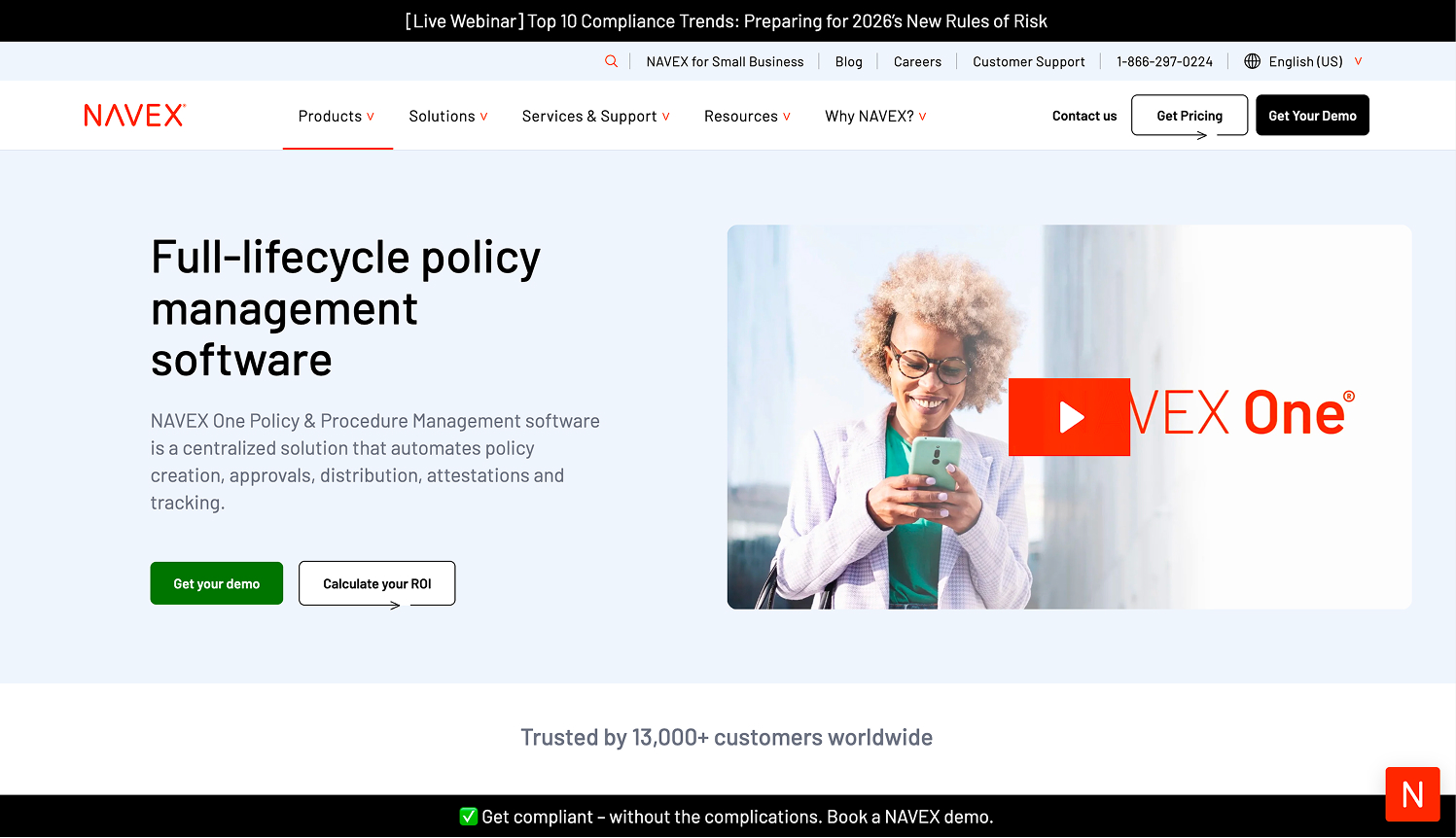Open the chat widget in the corner
1456x838 pixels.
point(1412,794)
